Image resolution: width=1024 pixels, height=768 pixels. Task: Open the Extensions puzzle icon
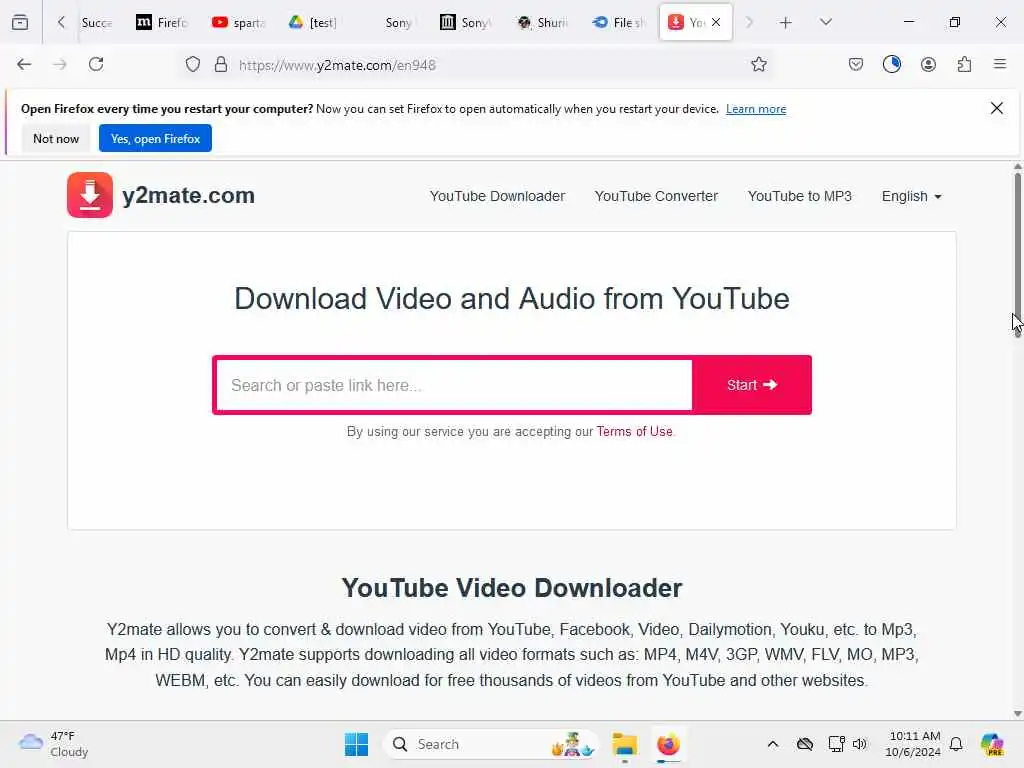point(964,64)
